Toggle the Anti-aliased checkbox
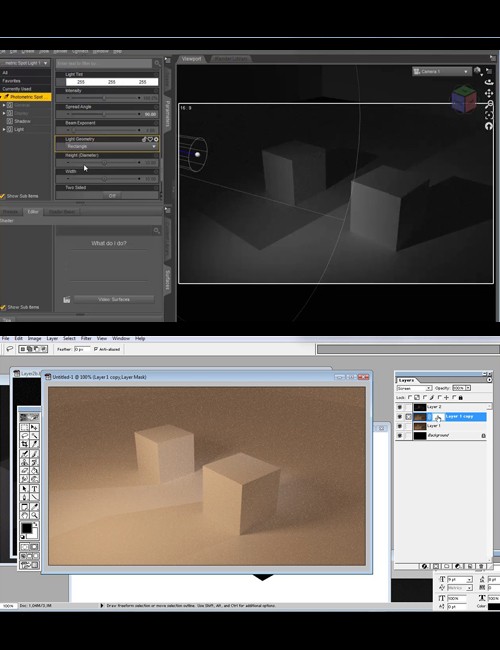The image size is (500, 650). (x=96, y=349)
